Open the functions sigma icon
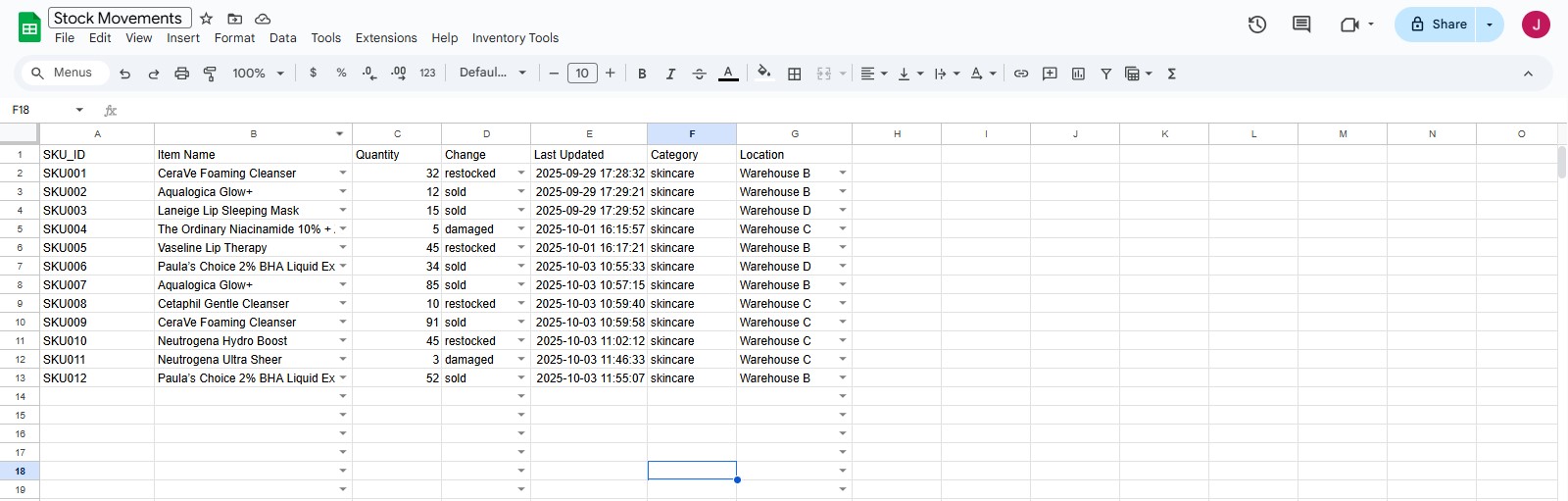 click(1171, 74)
